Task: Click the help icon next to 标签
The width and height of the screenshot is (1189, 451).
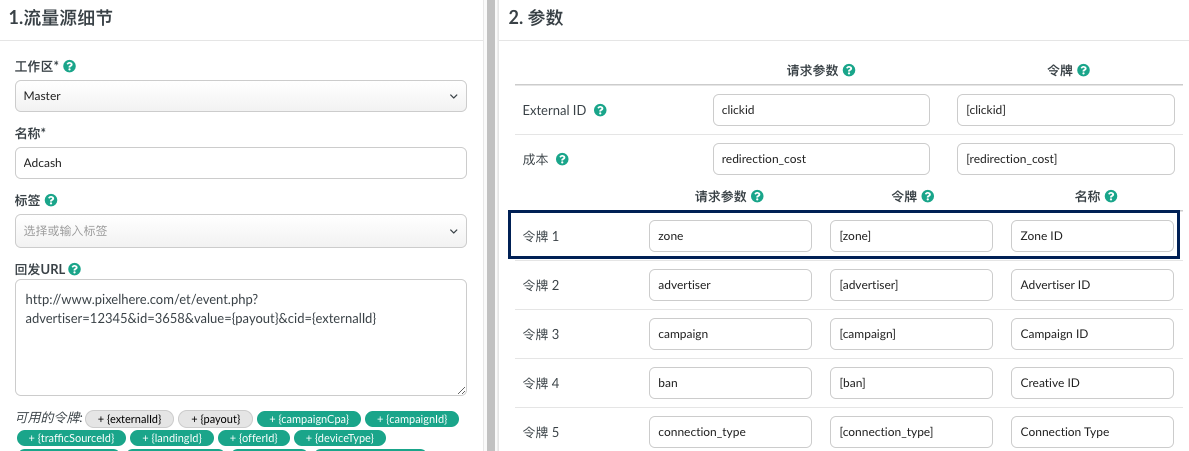Action: point(50,201)
